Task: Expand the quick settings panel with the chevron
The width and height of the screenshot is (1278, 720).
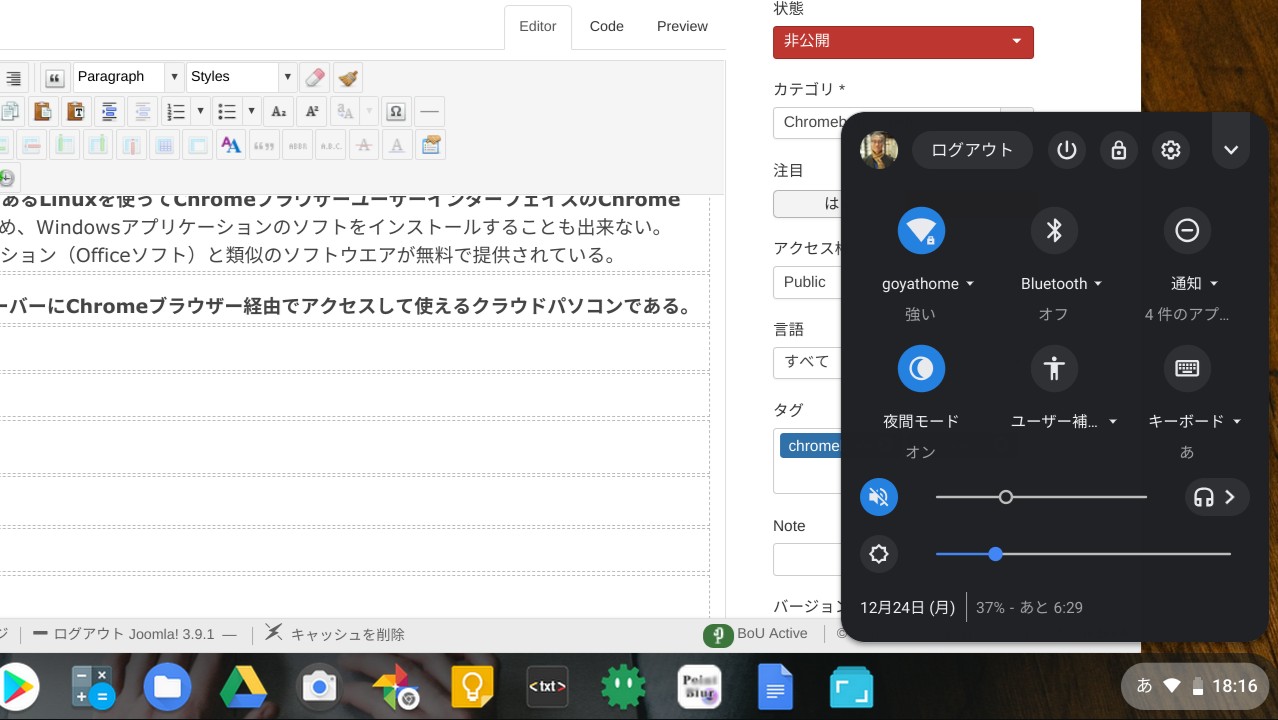Action: (1230, 150)
